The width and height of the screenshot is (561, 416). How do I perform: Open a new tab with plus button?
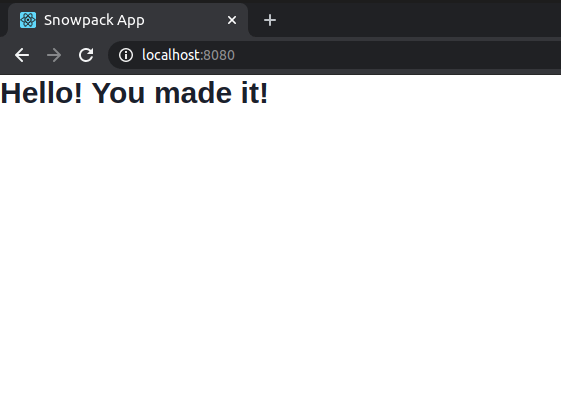tap(270, 20)
